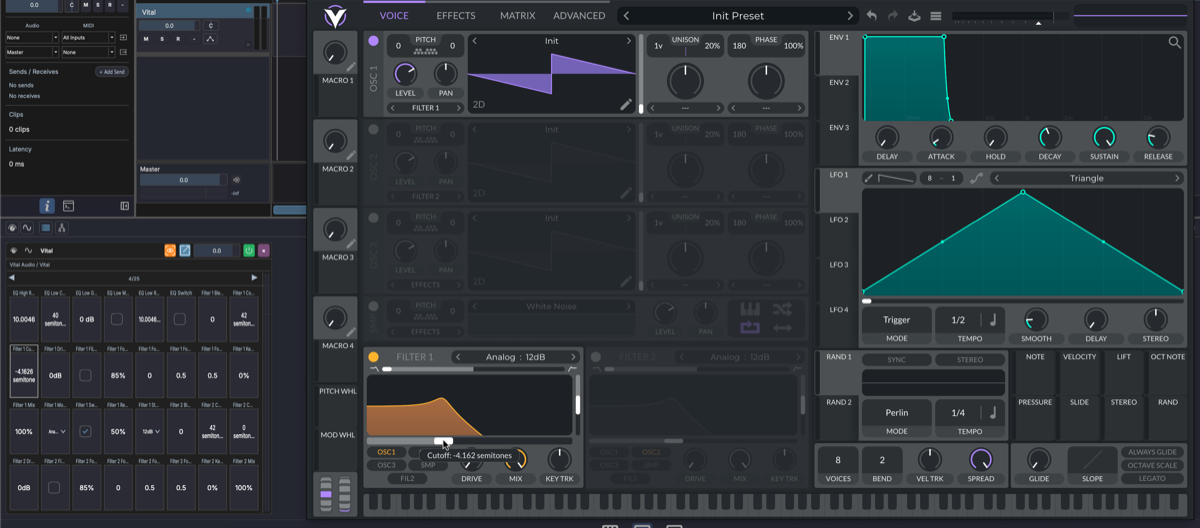Enable oscillator 2 power toggle
The image size is (1200, 528).
(x=374, y=129)
